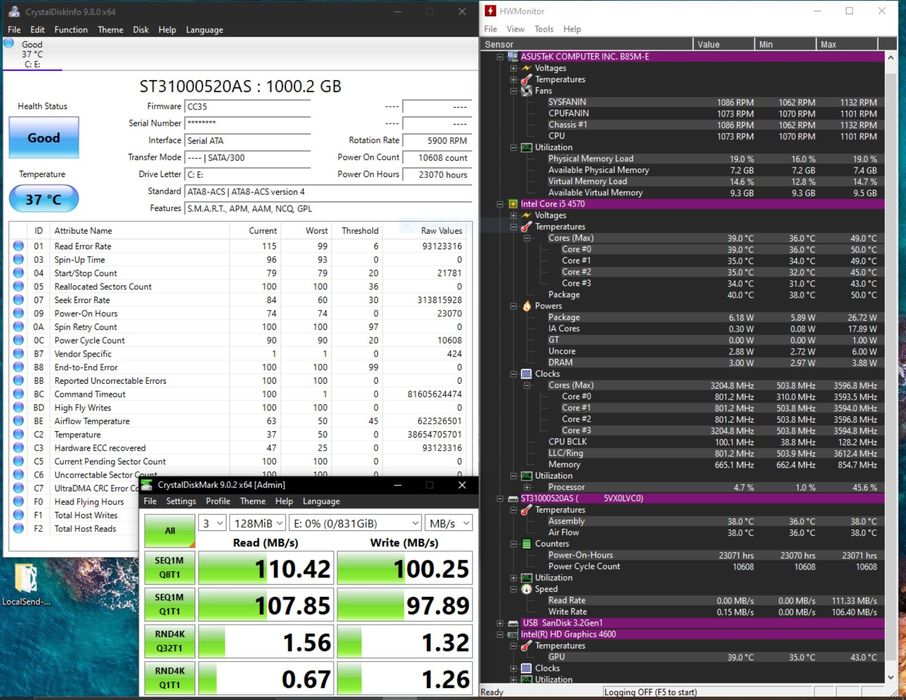Collapse the ST31000520AS Counters node
The image size is (906, 700).
(x=513, y=544)
